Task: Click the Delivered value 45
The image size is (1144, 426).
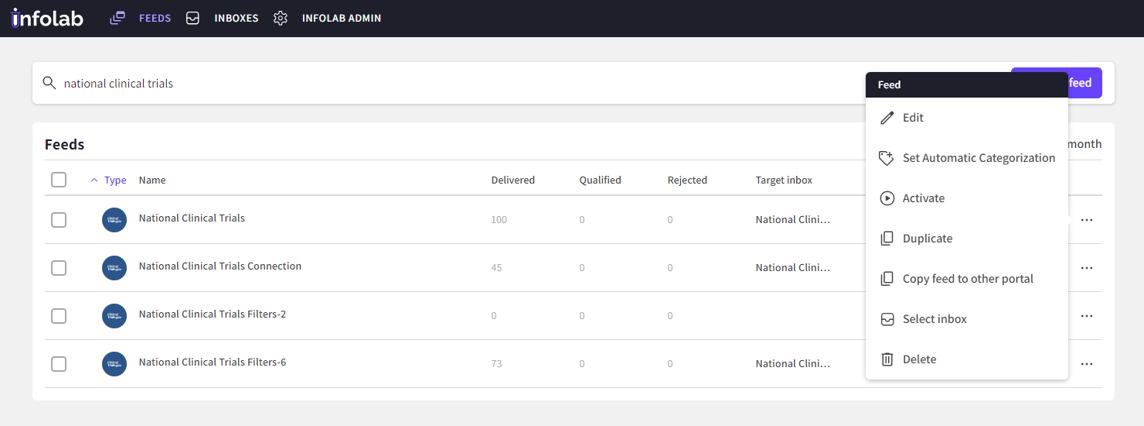Action: pos(497,268)
